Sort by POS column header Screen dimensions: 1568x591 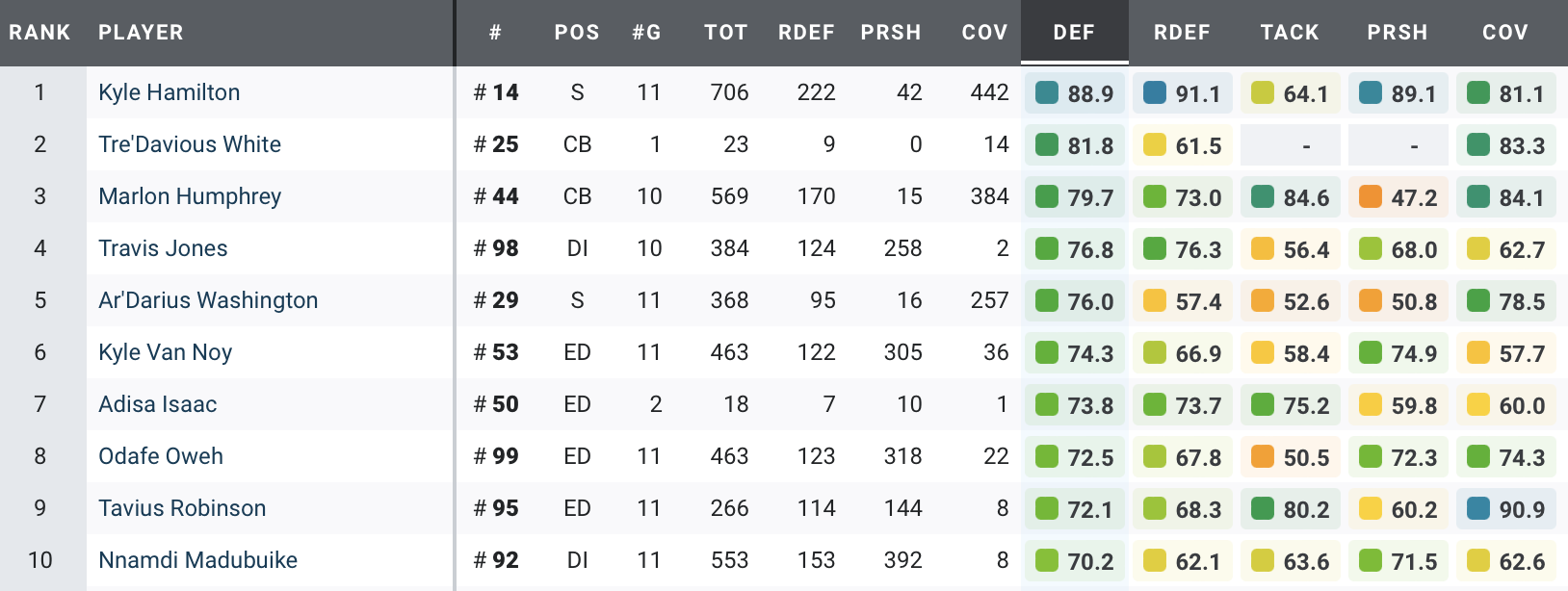tap(577, 33)
